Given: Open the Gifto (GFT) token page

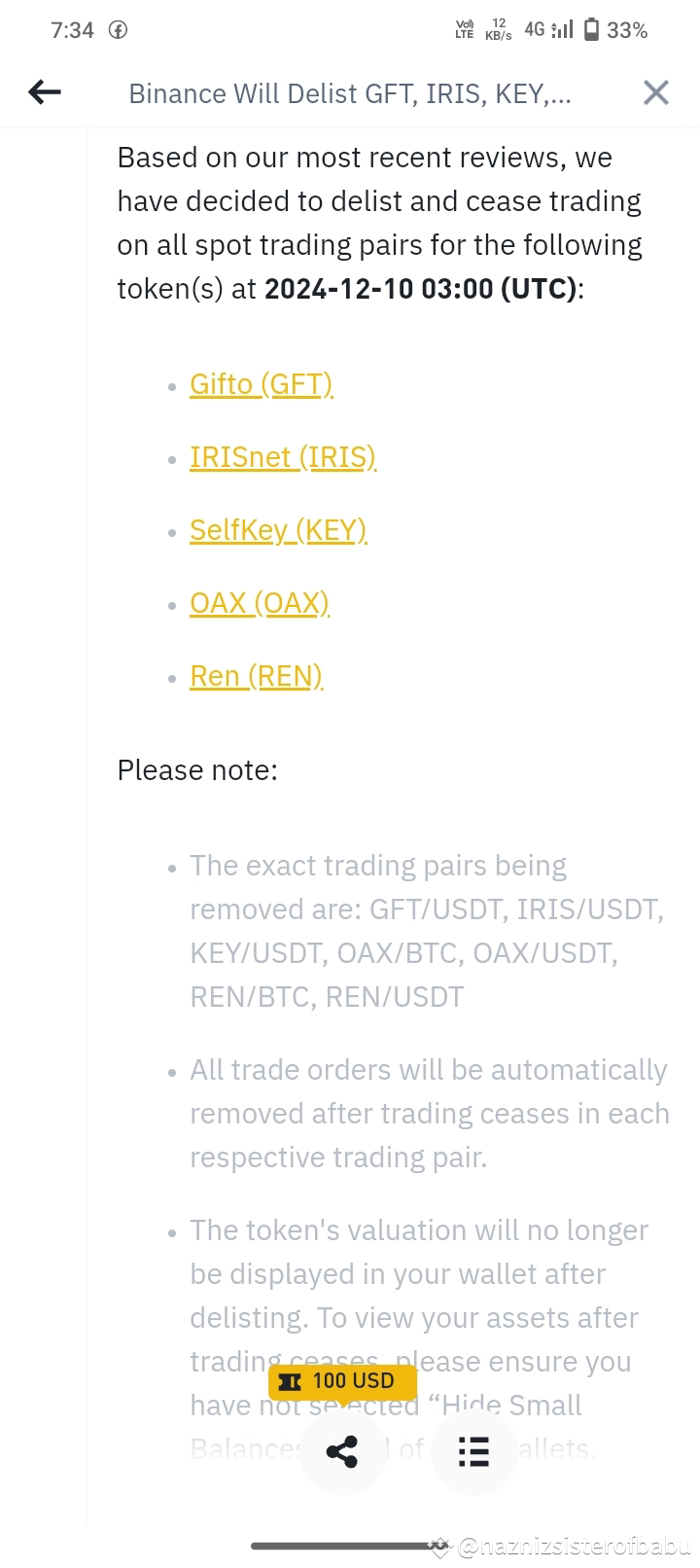Looking at the screenshot, I should pos(261,384).
